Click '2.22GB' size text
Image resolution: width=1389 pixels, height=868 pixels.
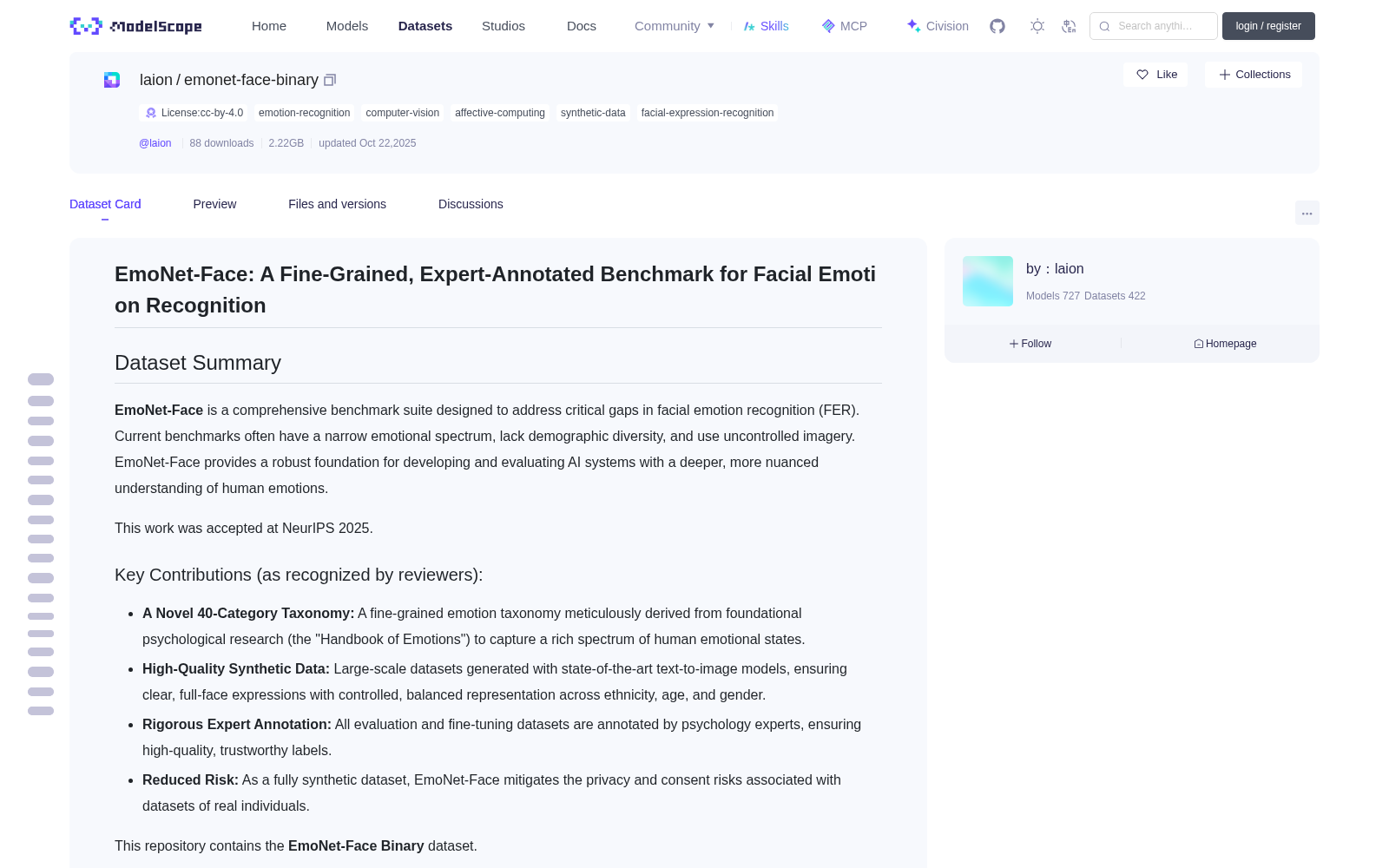pos(286,143)
